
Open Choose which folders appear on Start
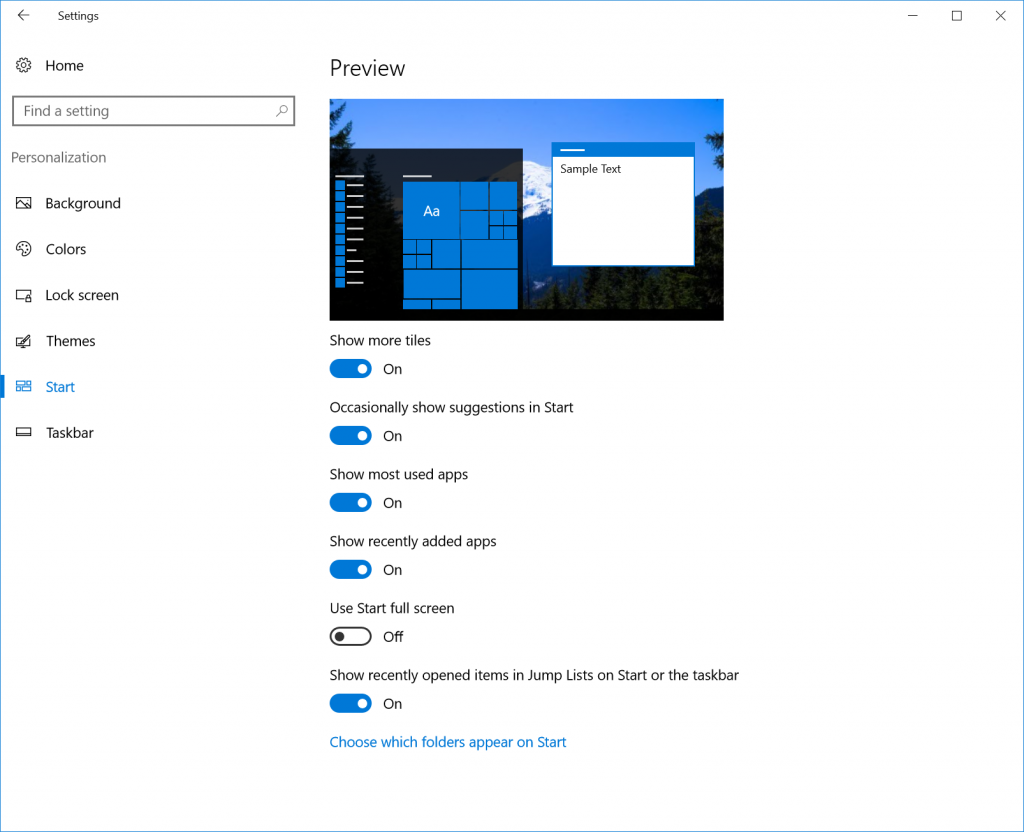tap(448, 742)
